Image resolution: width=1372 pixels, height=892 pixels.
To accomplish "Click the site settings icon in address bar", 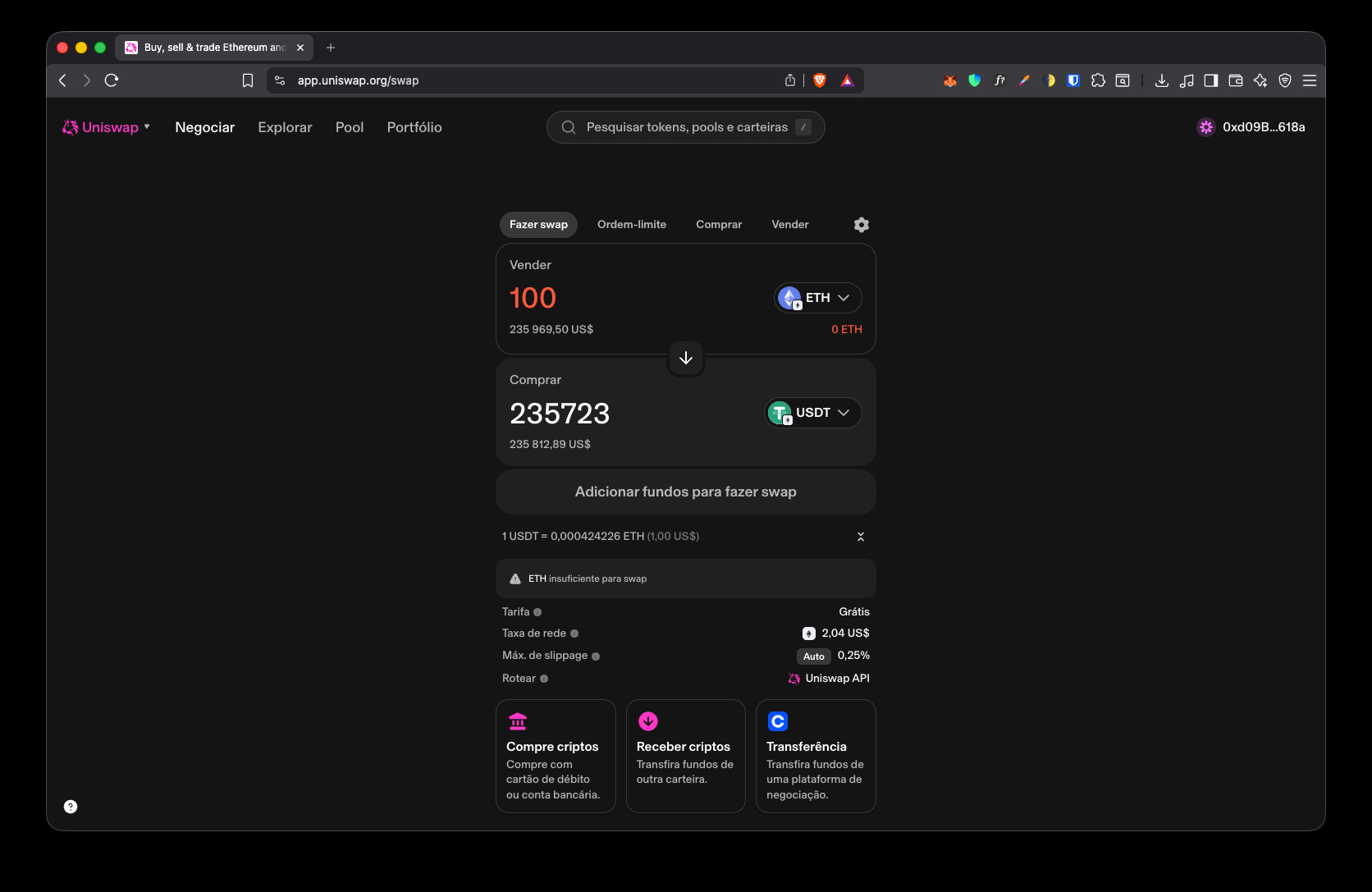I will (x=280, y=80).
